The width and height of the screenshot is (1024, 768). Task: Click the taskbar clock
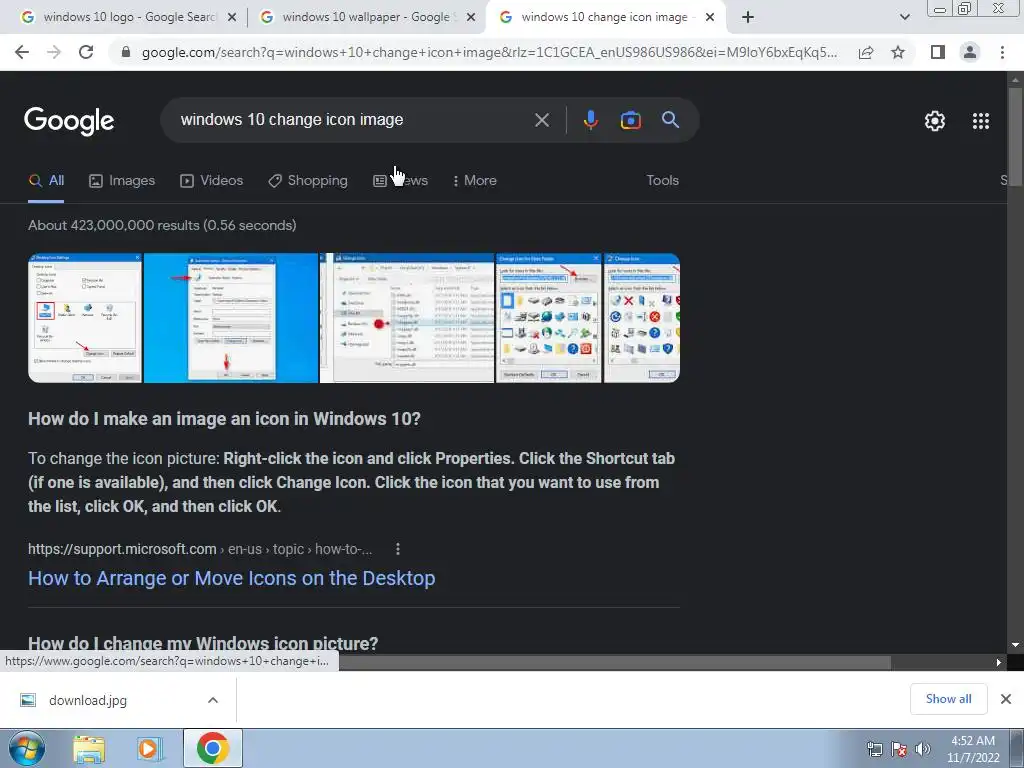973,749
